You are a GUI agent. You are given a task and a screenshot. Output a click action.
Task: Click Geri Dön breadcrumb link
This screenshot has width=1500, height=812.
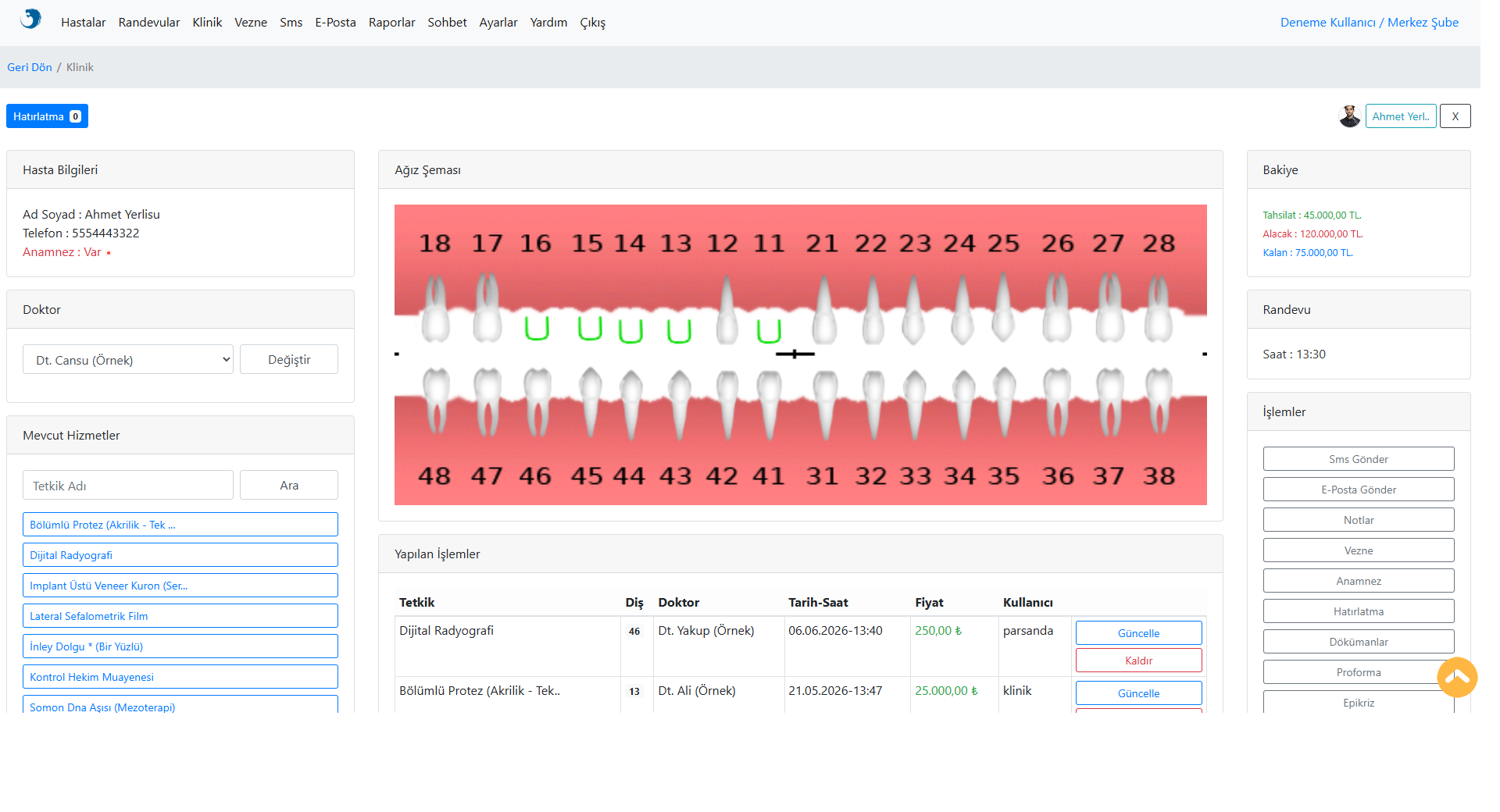30,67
